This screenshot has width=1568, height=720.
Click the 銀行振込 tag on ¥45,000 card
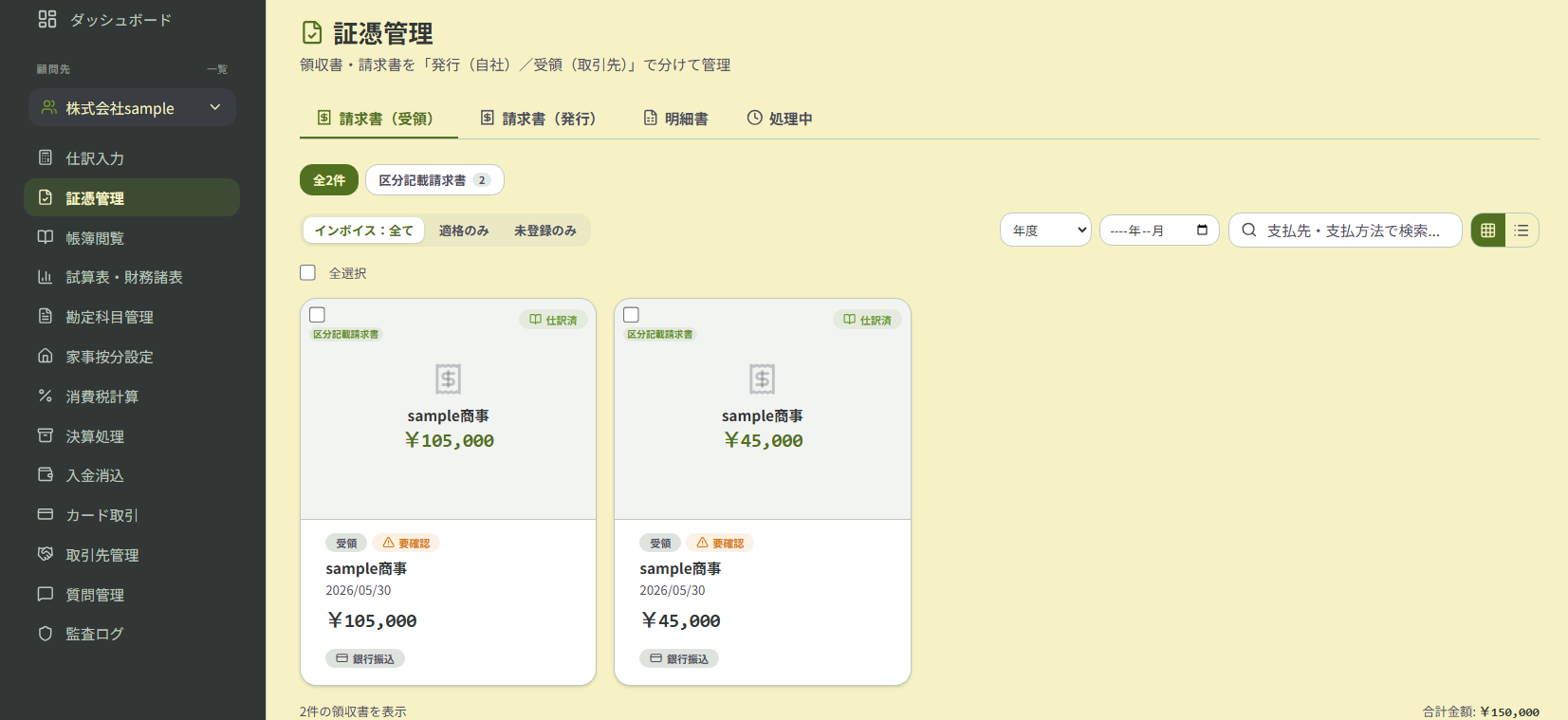pos(679,658)
